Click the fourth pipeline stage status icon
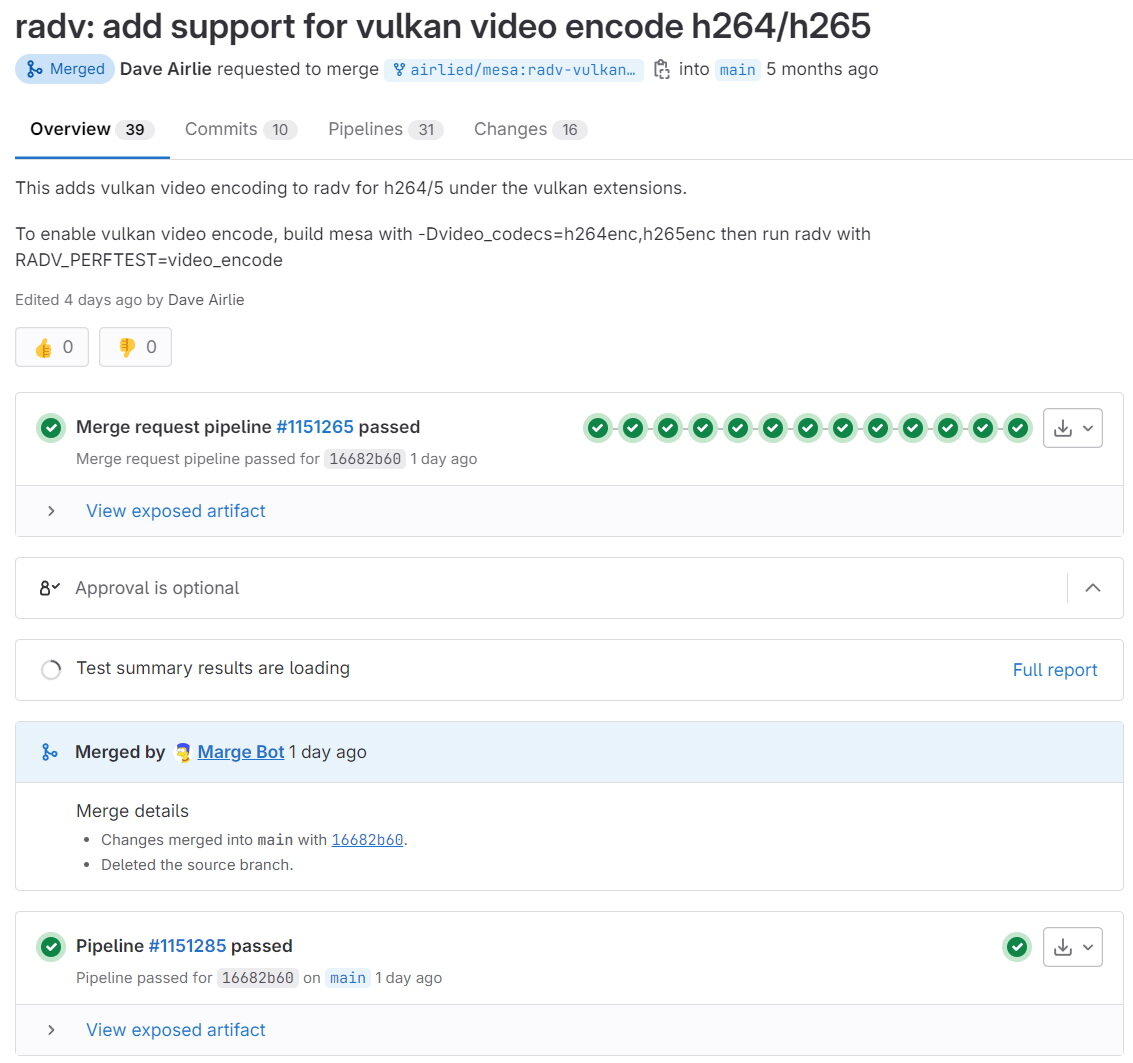Image resolution: width=1133 pixels, height=1063 pixels. click(x=703, y=429)
